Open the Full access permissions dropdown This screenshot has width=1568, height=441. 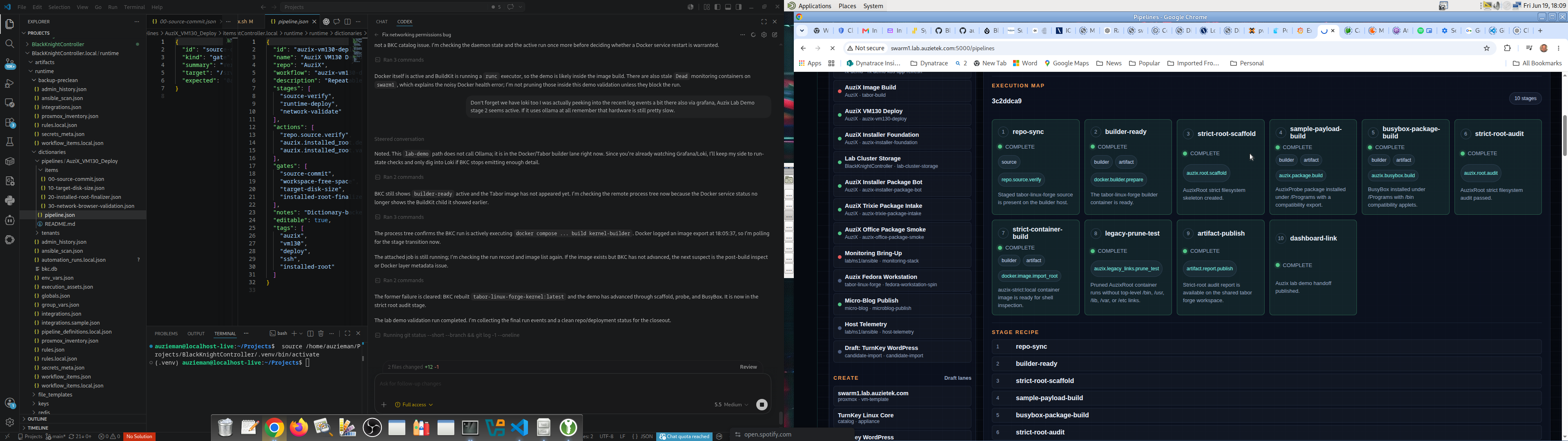click(x=414, y=405)
